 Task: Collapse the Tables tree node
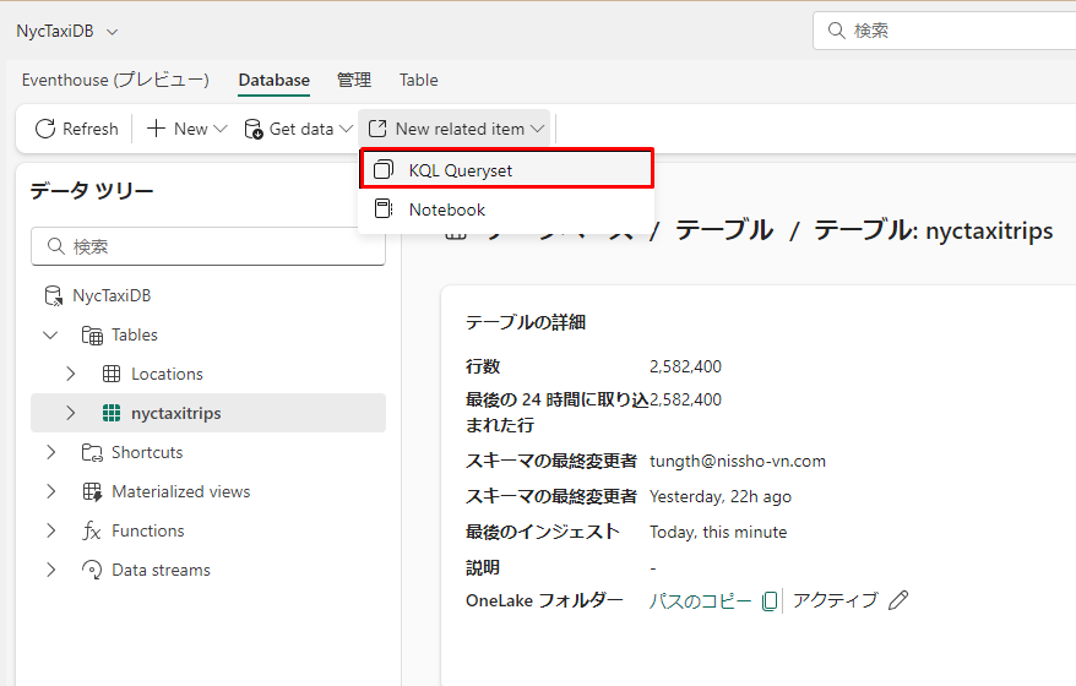click(51, 335)
